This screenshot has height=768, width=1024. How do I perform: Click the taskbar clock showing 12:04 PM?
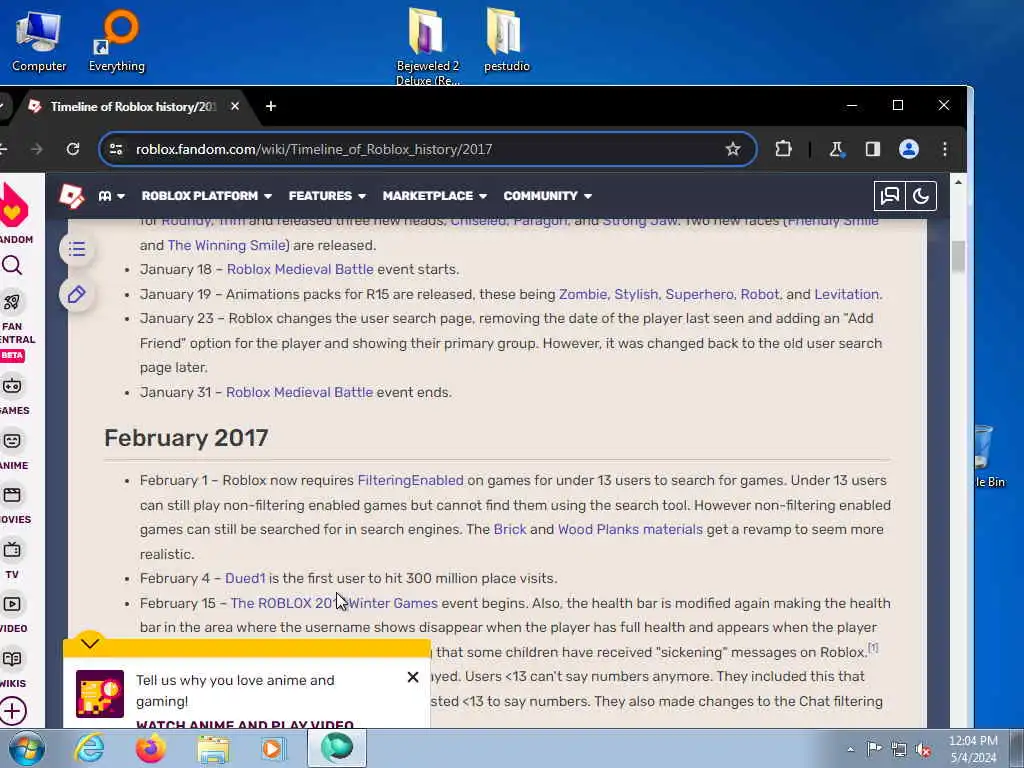pos(973,748)
